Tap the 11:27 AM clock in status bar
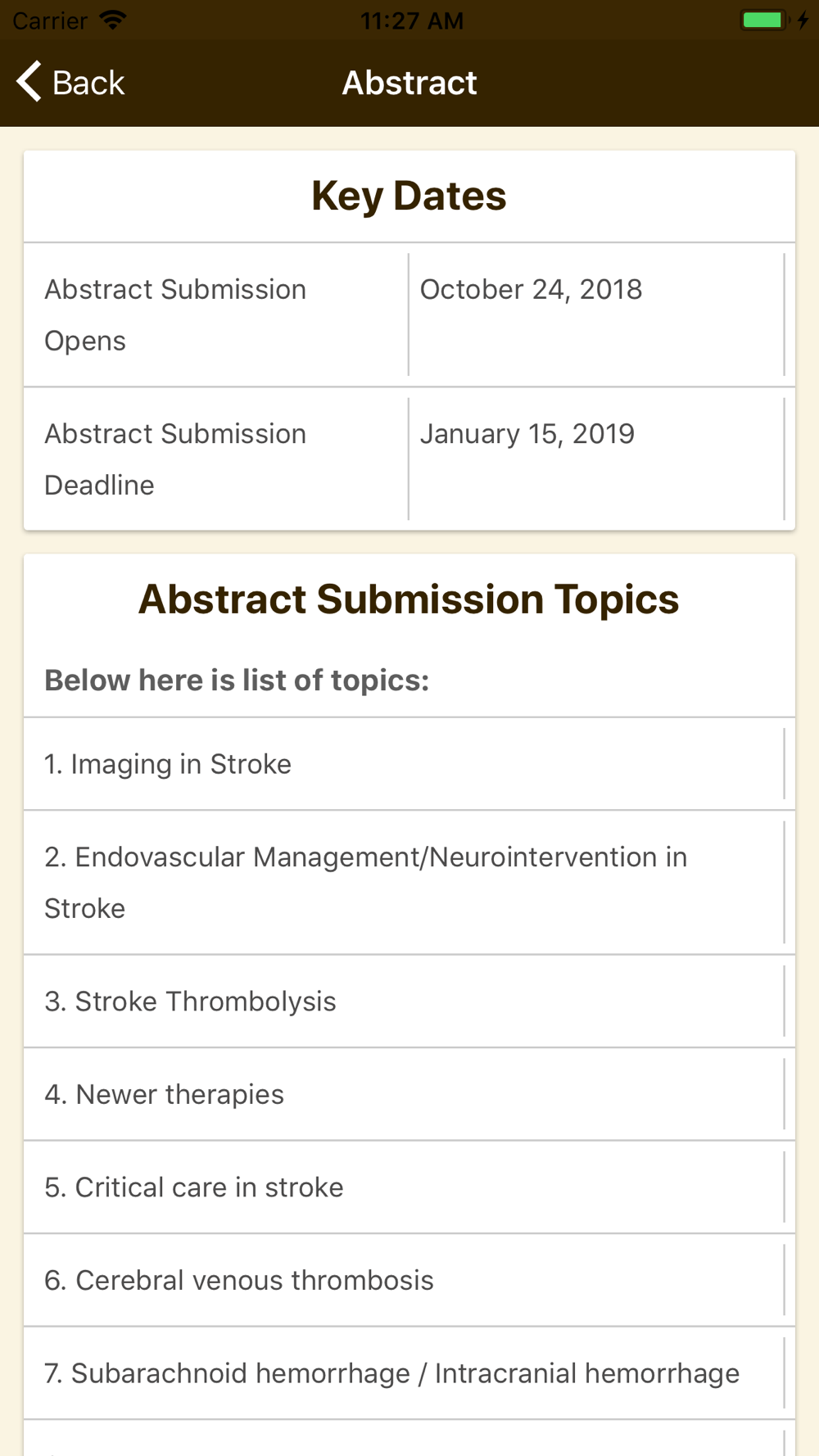 tap(412, 20)
